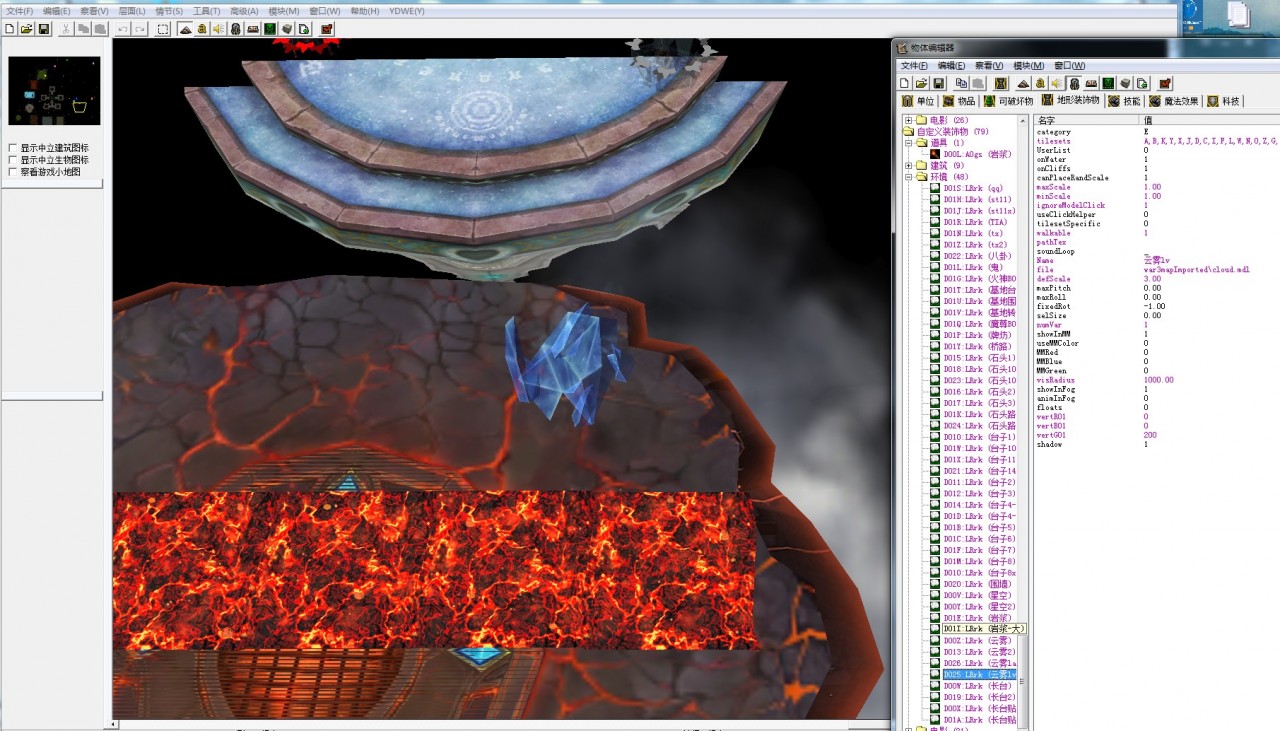Viewport: 1280px width, 731px height.
Task: Open AI Editor green icon, main toolbar
Action: [269, 29]
